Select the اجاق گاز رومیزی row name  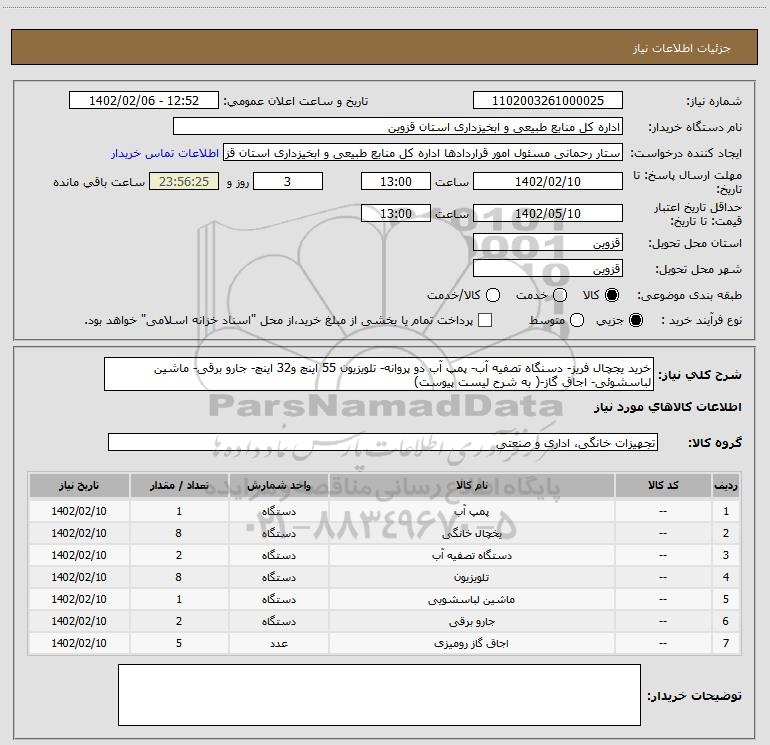[x=471, y=643]
